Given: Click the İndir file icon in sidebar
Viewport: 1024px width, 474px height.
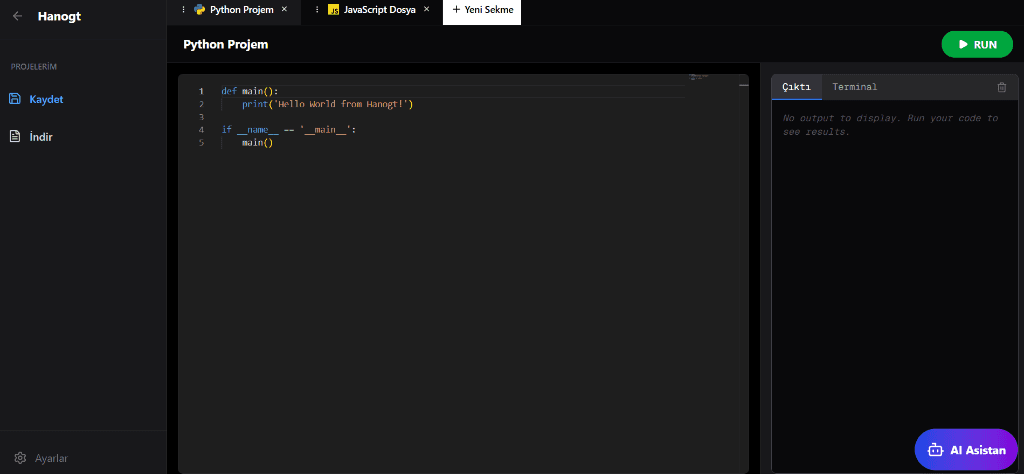Looking at the screenshot, I should [x=15, y=136].
